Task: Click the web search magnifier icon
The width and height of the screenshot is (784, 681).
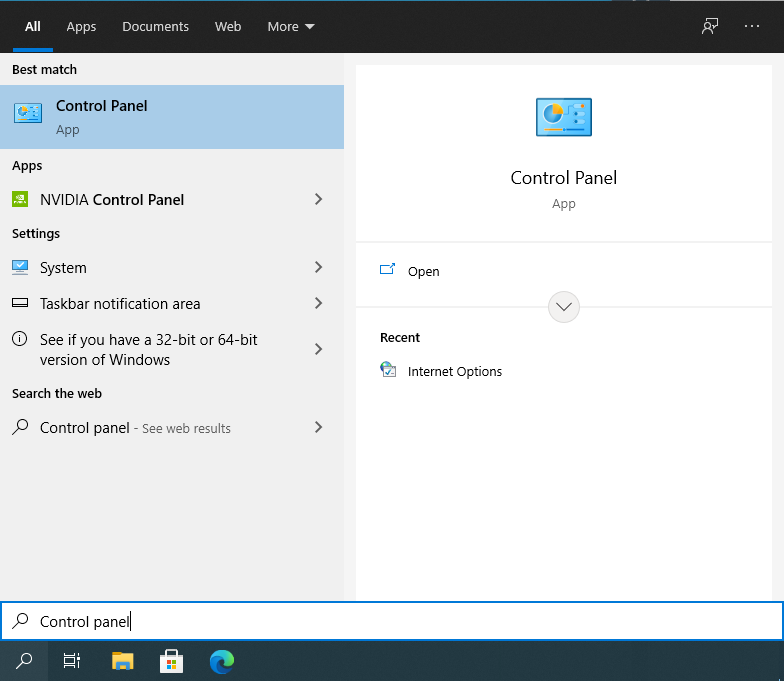Action: click(20, 427)
